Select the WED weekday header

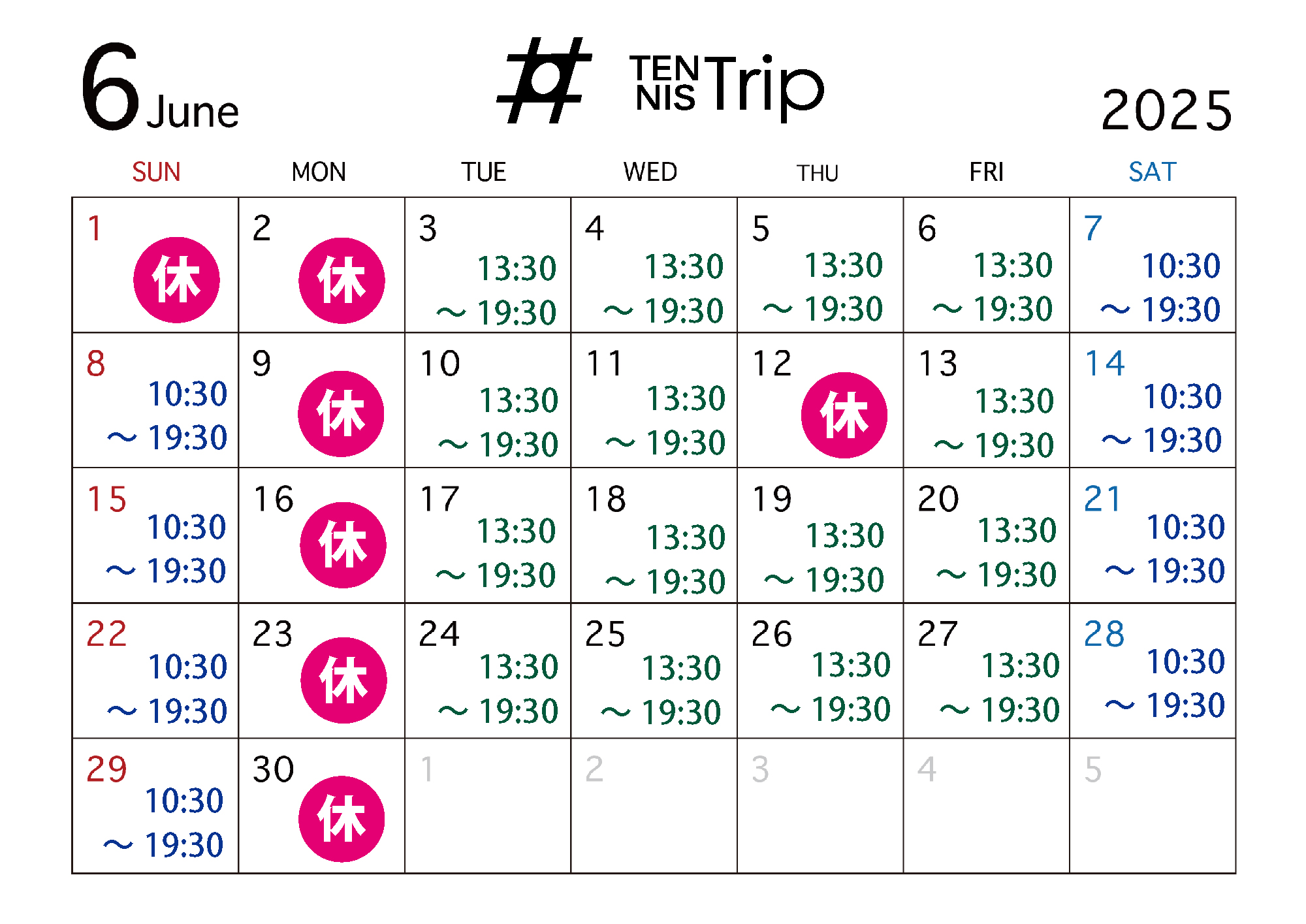coord(650,172)
